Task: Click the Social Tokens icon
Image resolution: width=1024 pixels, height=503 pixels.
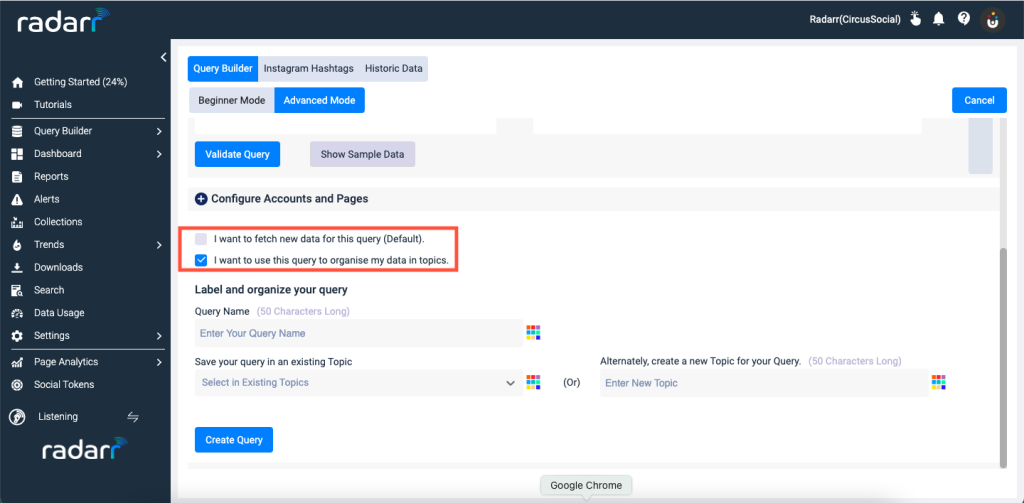Action: (x=18, y=385)
